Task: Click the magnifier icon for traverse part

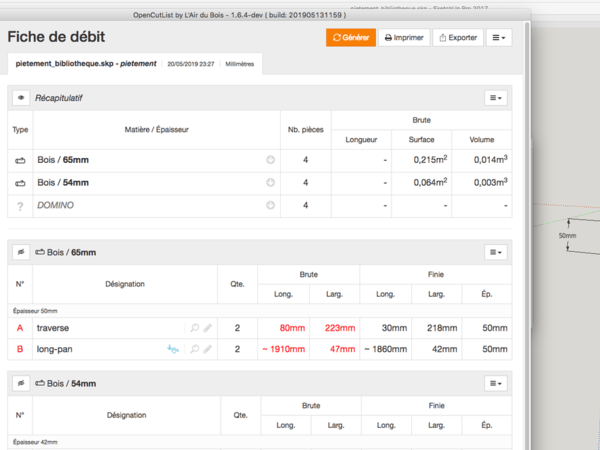Action: click(x=194, y=327)
